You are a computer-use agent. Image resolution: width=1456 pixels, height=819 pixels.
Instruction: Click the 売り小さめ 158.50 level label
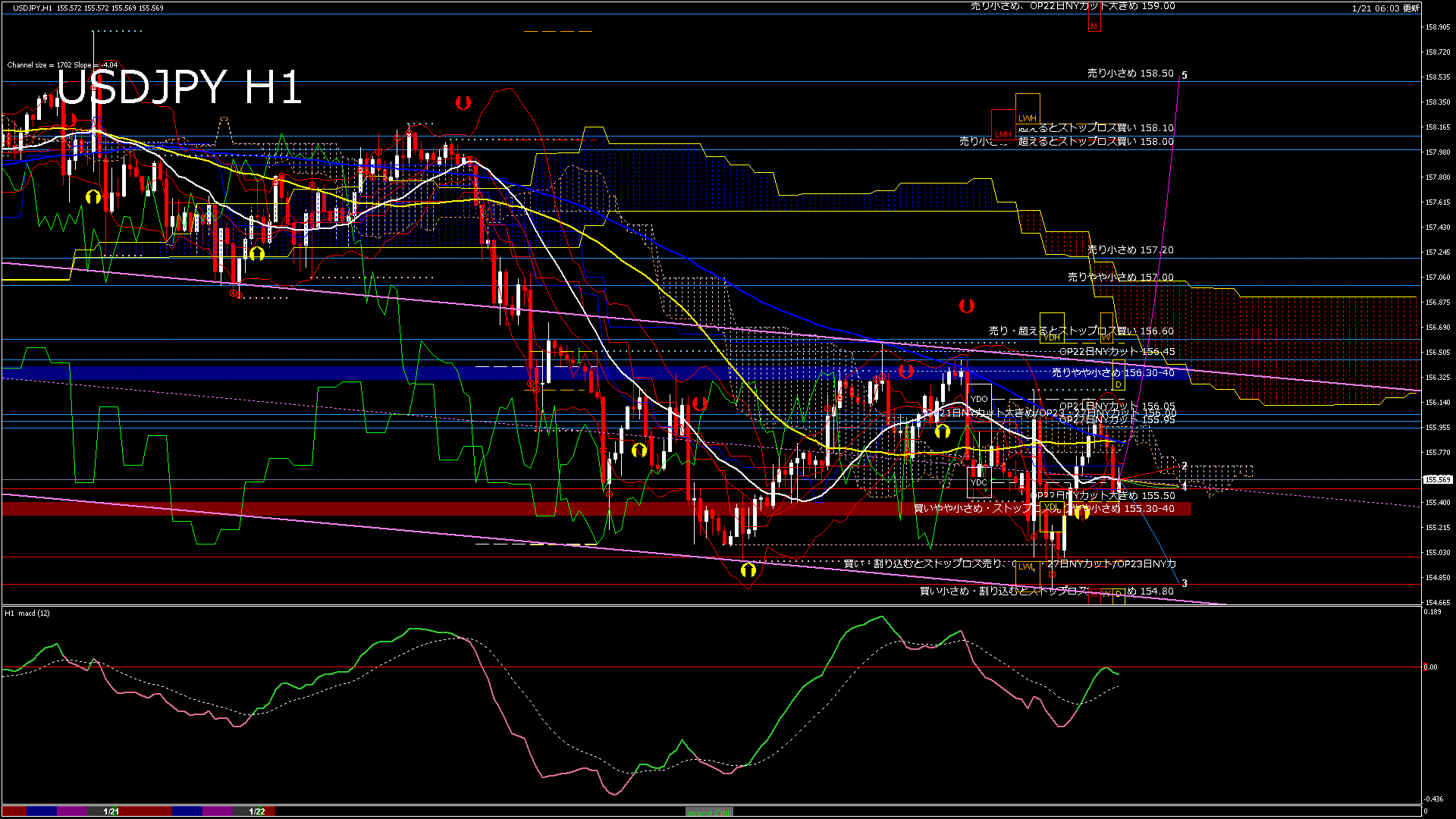coord(1130,74)
